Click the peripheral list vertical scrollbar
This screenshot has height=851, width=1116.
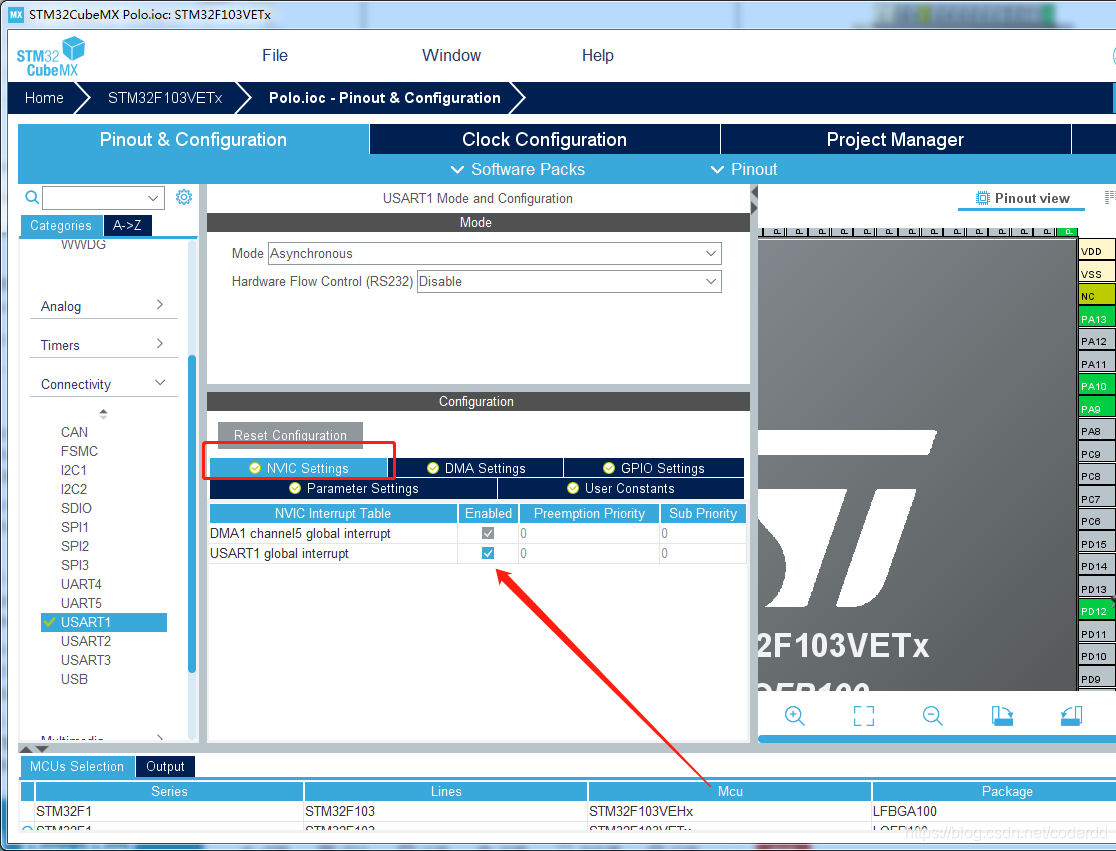[x=191, y=512]
